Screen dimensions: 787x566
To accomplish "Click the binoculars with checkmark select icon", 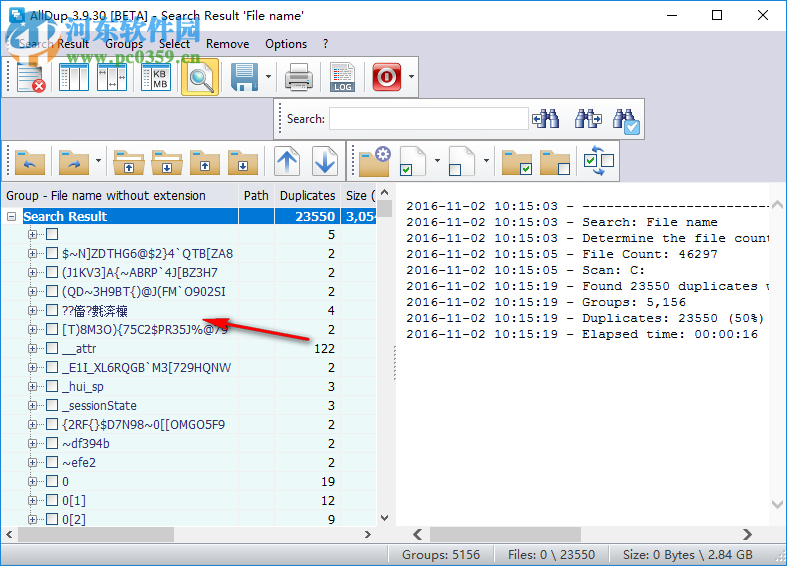I will click(626, 121).
